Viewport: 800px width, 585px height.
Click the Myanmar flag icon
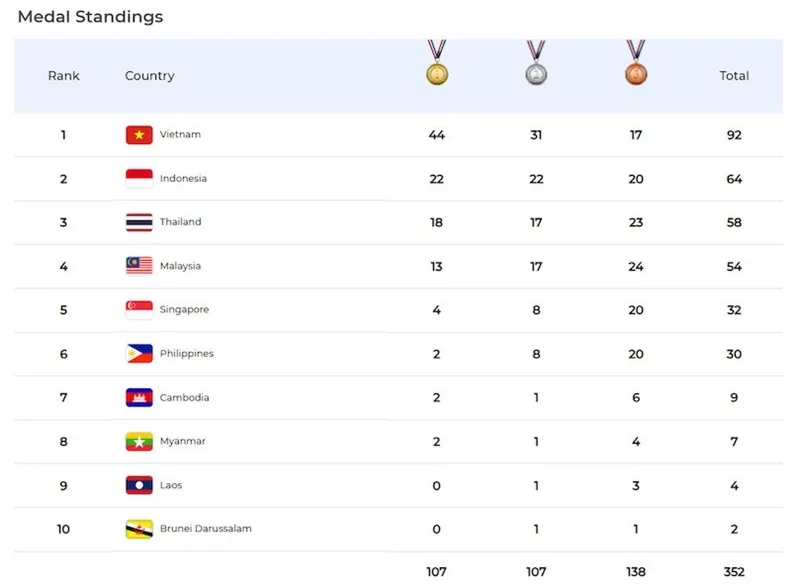point(139,441)
